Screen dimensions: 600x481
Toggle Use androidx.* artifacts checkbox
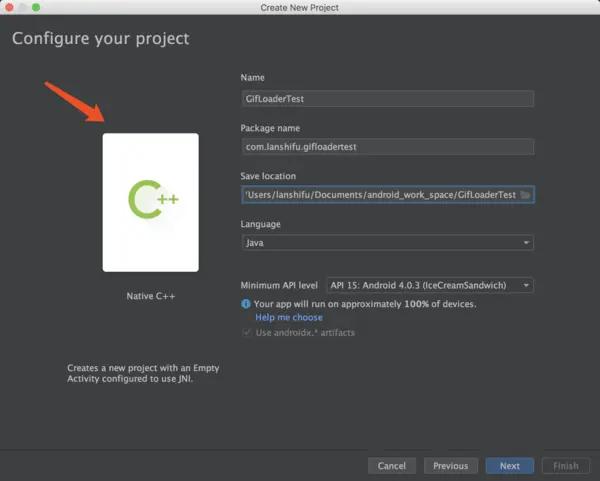point(247,333)
